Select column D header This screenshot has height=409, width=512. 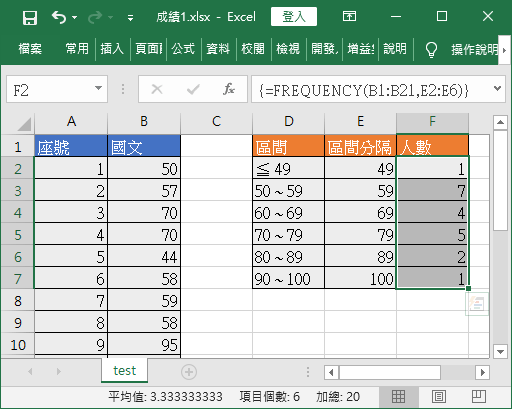tap(289, 122)
